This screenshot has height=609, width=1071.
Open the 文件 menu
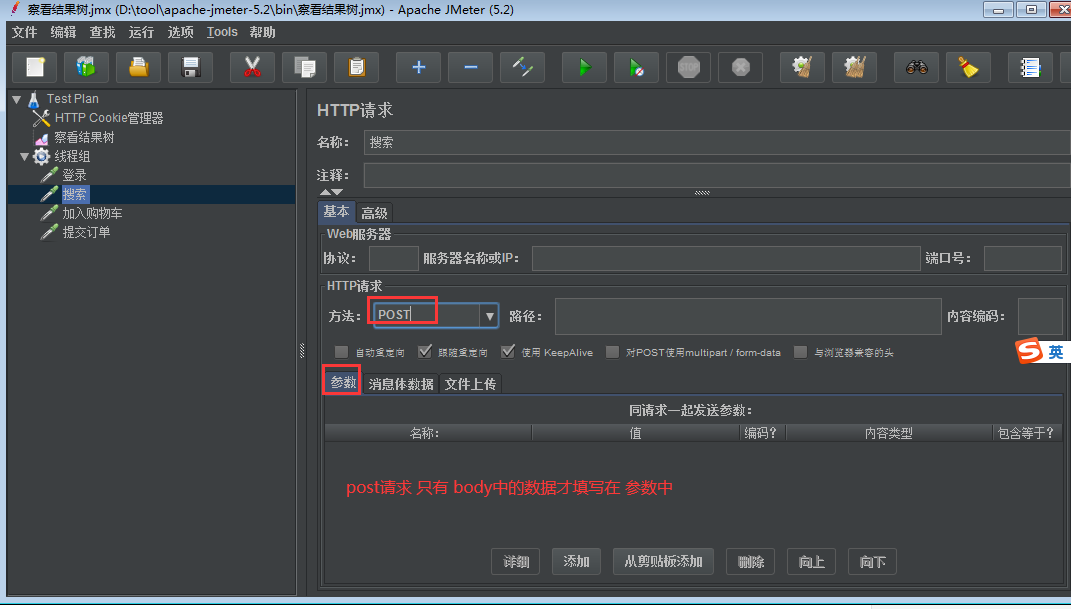tap(25, 32)
